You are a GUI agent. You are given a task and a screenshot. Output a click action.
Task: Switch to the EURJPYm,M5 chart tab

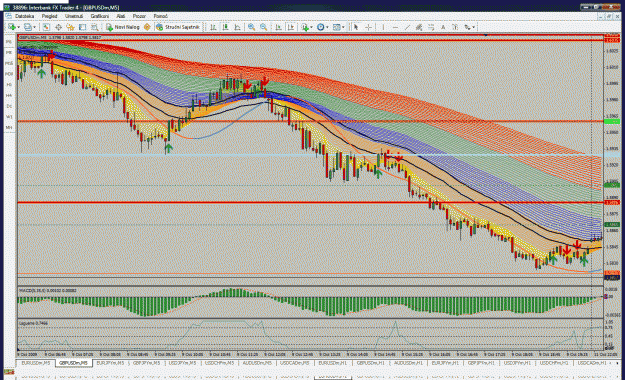pos(110,363)
